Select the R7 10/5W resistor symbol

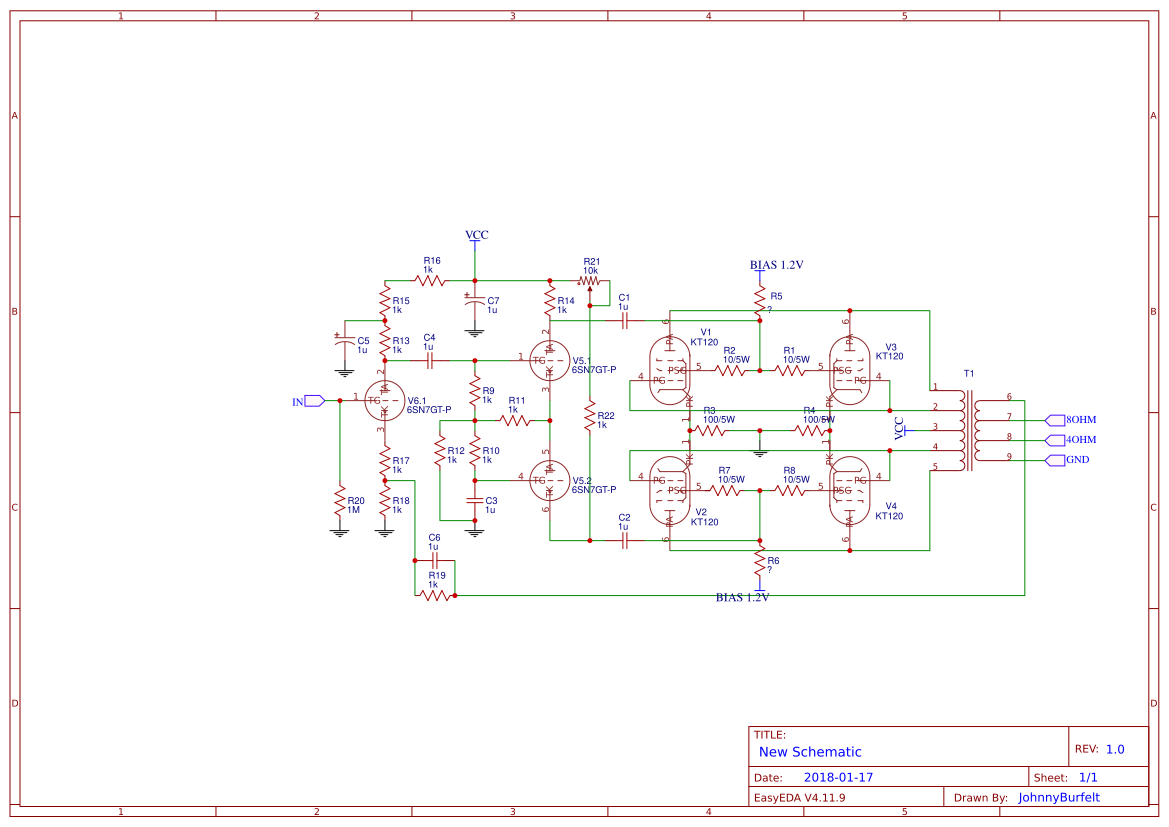coord(725,491)
